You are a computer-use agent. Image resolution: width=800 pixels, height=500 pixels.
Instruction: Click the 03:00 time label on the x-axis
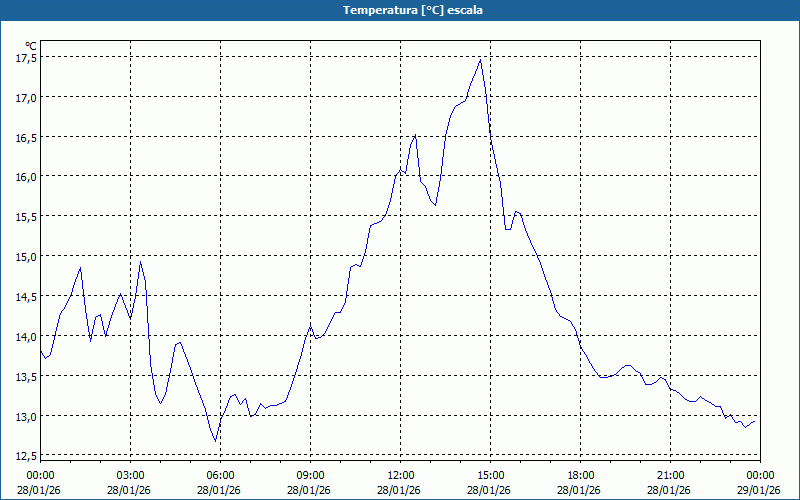(x=130, y=475)
